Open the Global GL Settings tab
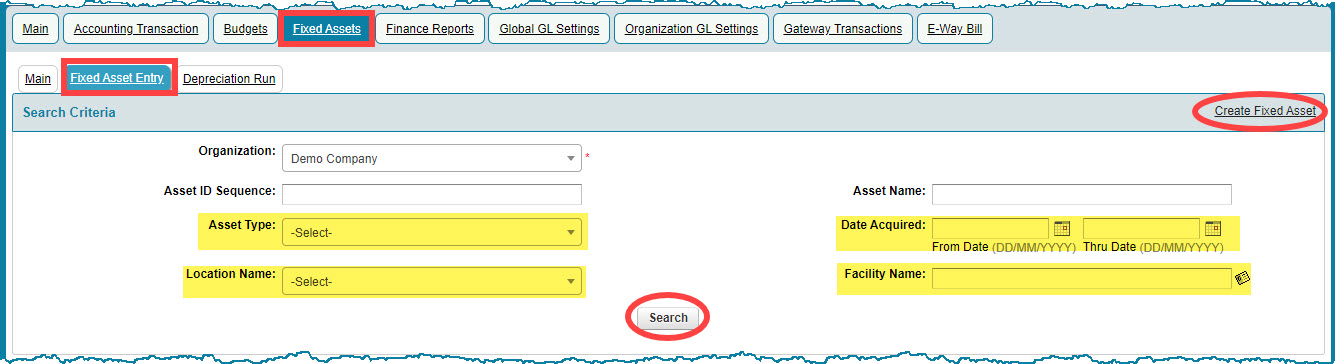The height and width of the screenshot is (364, 1336). [x=549, y=29]
